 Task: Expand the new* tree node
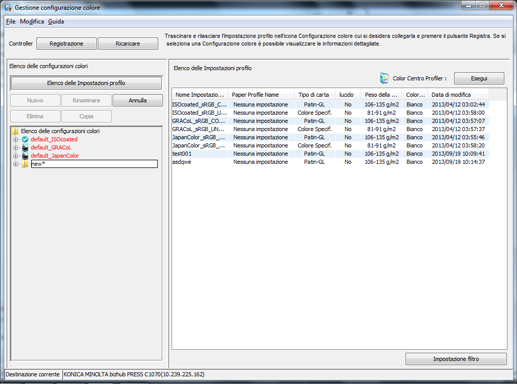tap(15, 164)
